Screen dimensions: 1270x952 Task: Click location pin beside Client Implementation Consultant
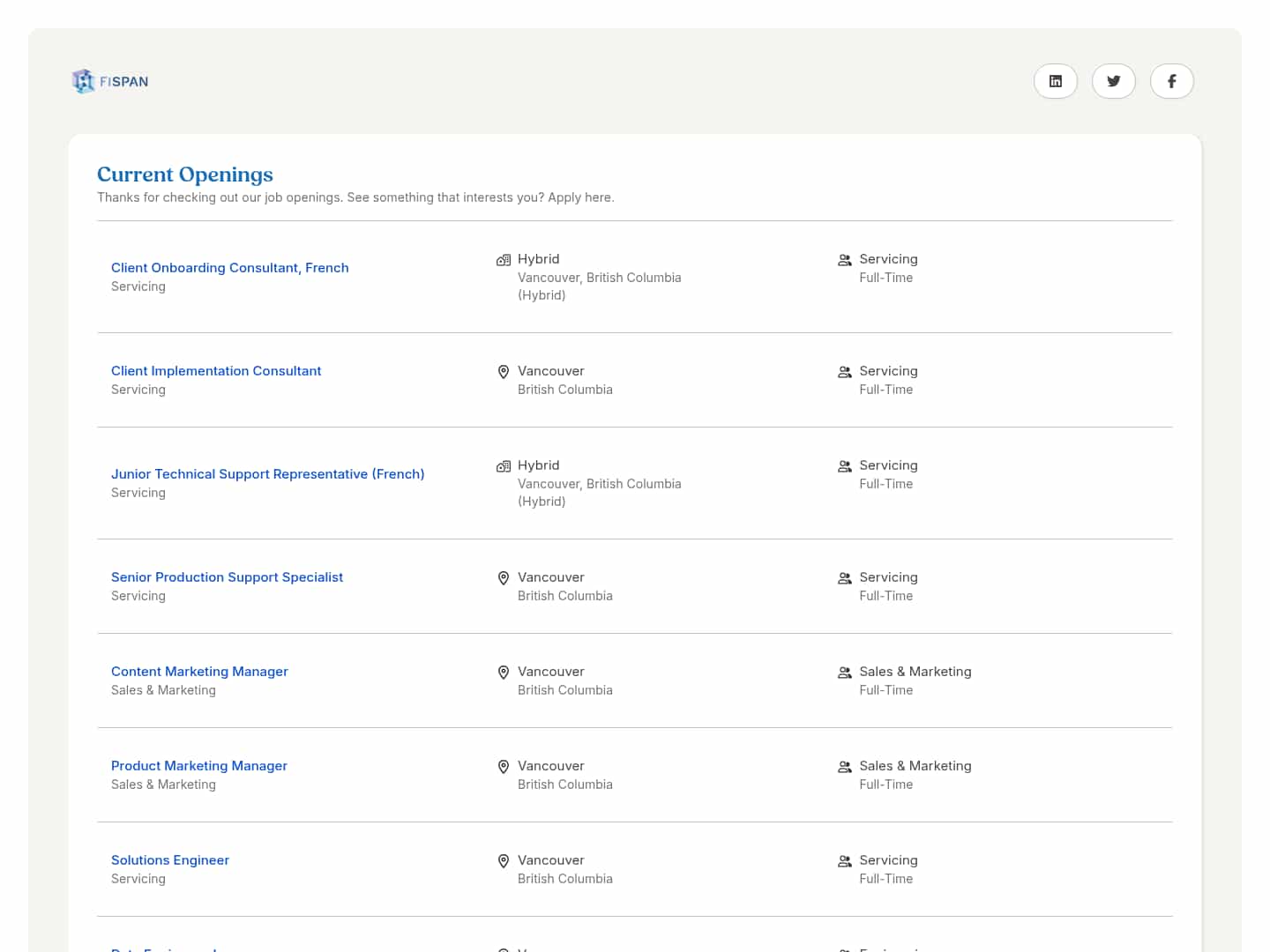coord(504,372)
